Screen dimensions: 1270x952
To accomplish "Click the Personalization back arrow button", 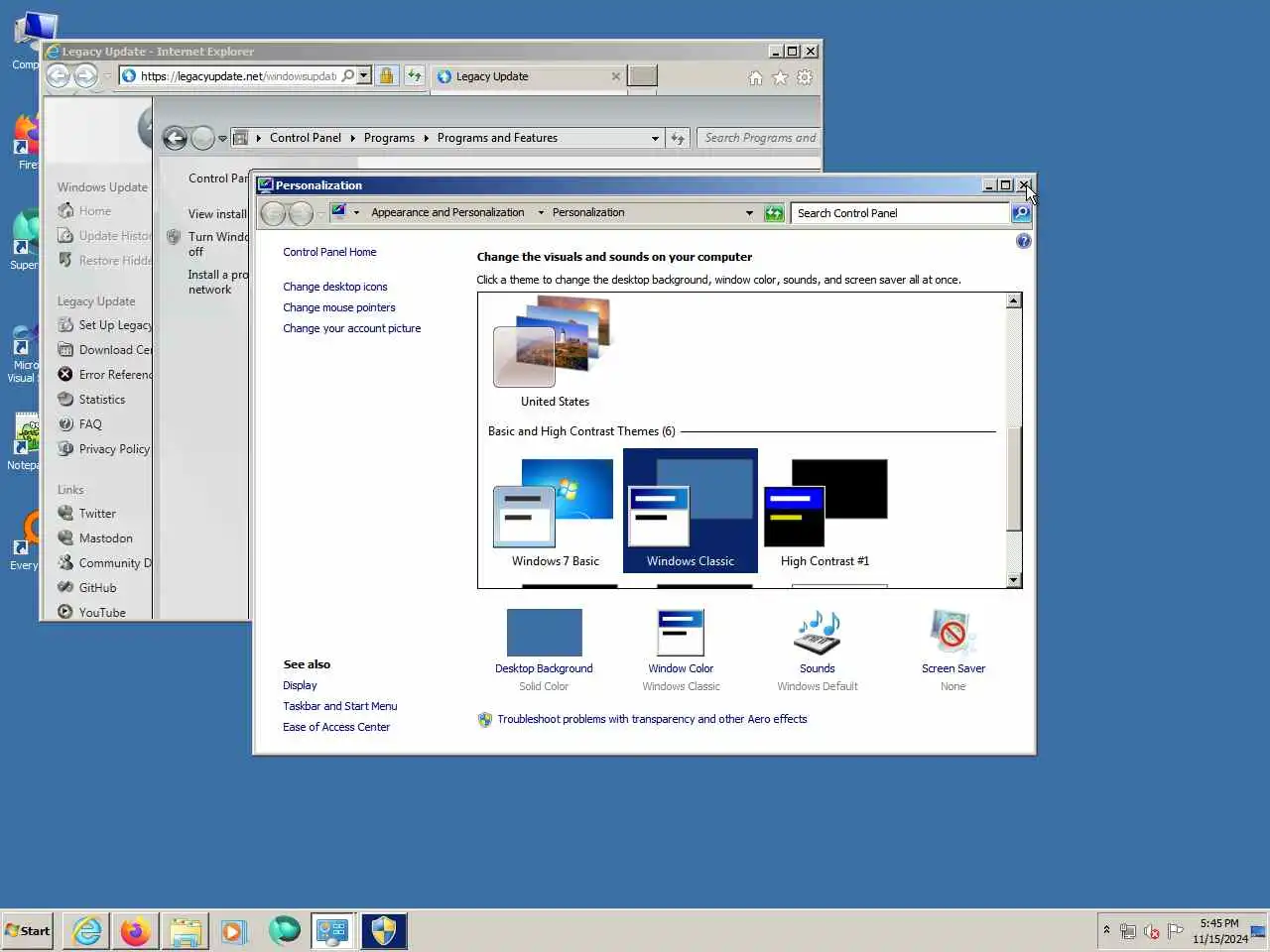I will 273,213.
